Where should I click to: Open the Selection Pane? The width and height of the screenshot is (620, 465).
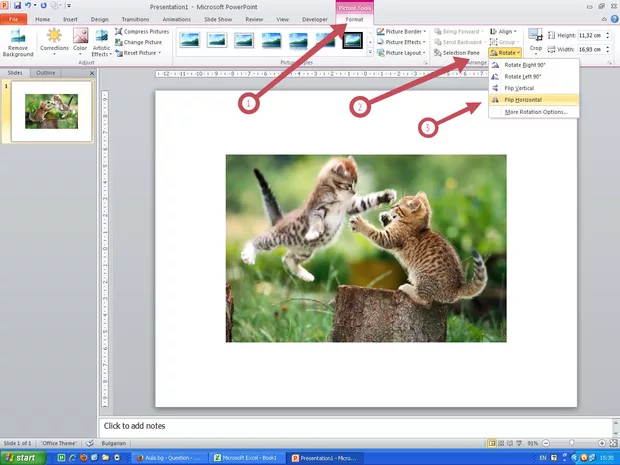click(457, 53)
